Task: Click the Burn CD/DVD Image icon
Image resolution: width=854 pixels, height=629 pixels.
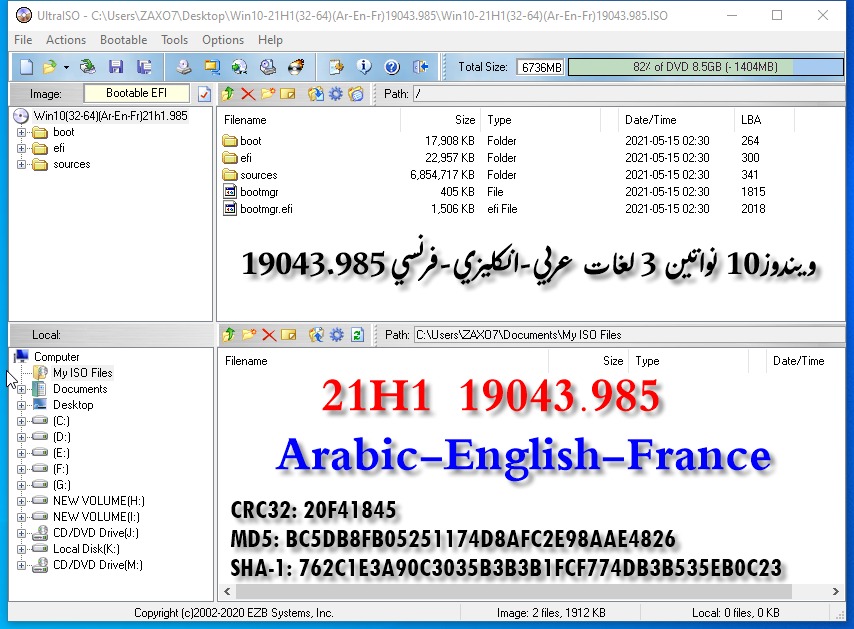Action: pos(296,67)
